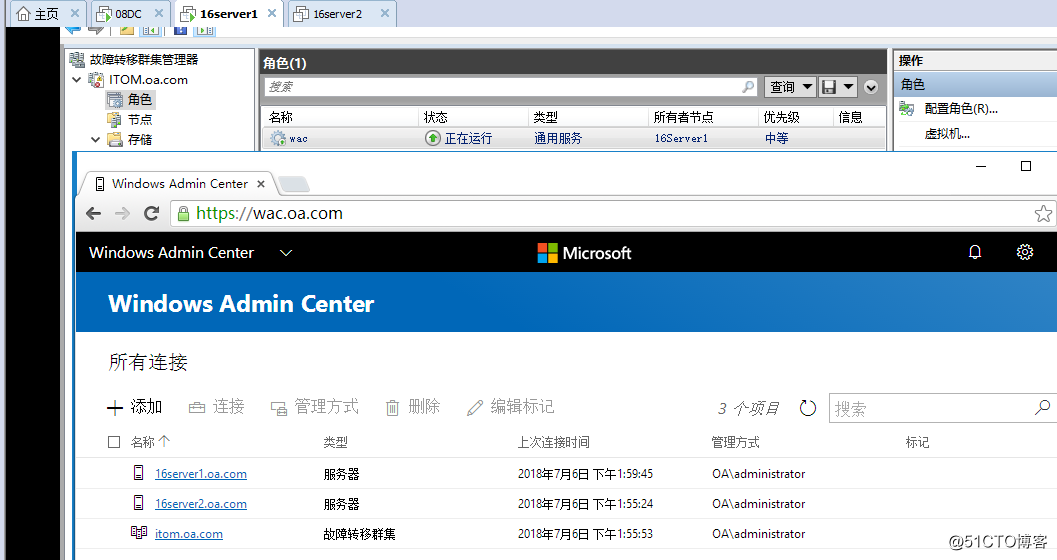Image resolution: width=1057 pixels, height=560 pixels.
Task: Reload the wac.oa.com page
Action: 152,214
